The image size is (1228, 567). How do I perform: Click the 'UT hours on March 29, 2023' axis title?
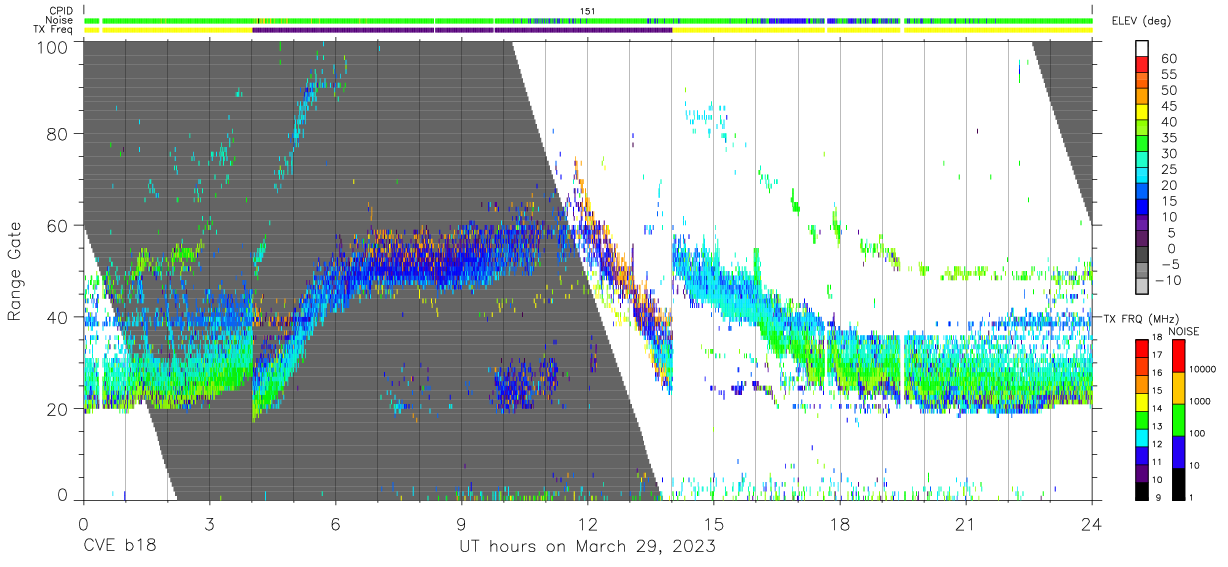click(587, 547)
